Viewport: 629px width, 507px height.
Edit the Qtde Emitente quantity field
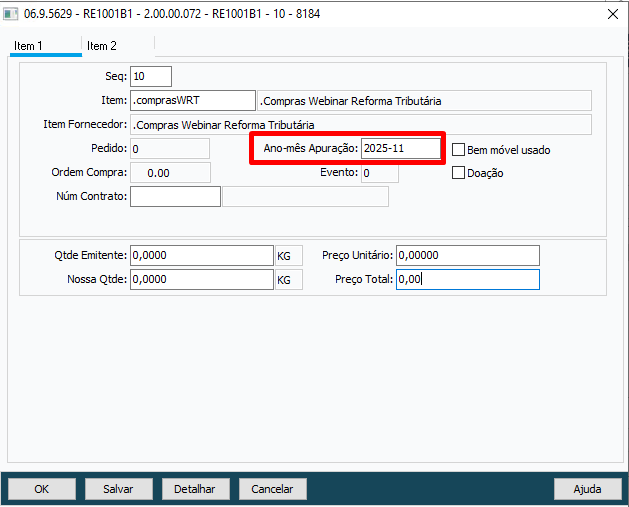(x=202, y=256)
